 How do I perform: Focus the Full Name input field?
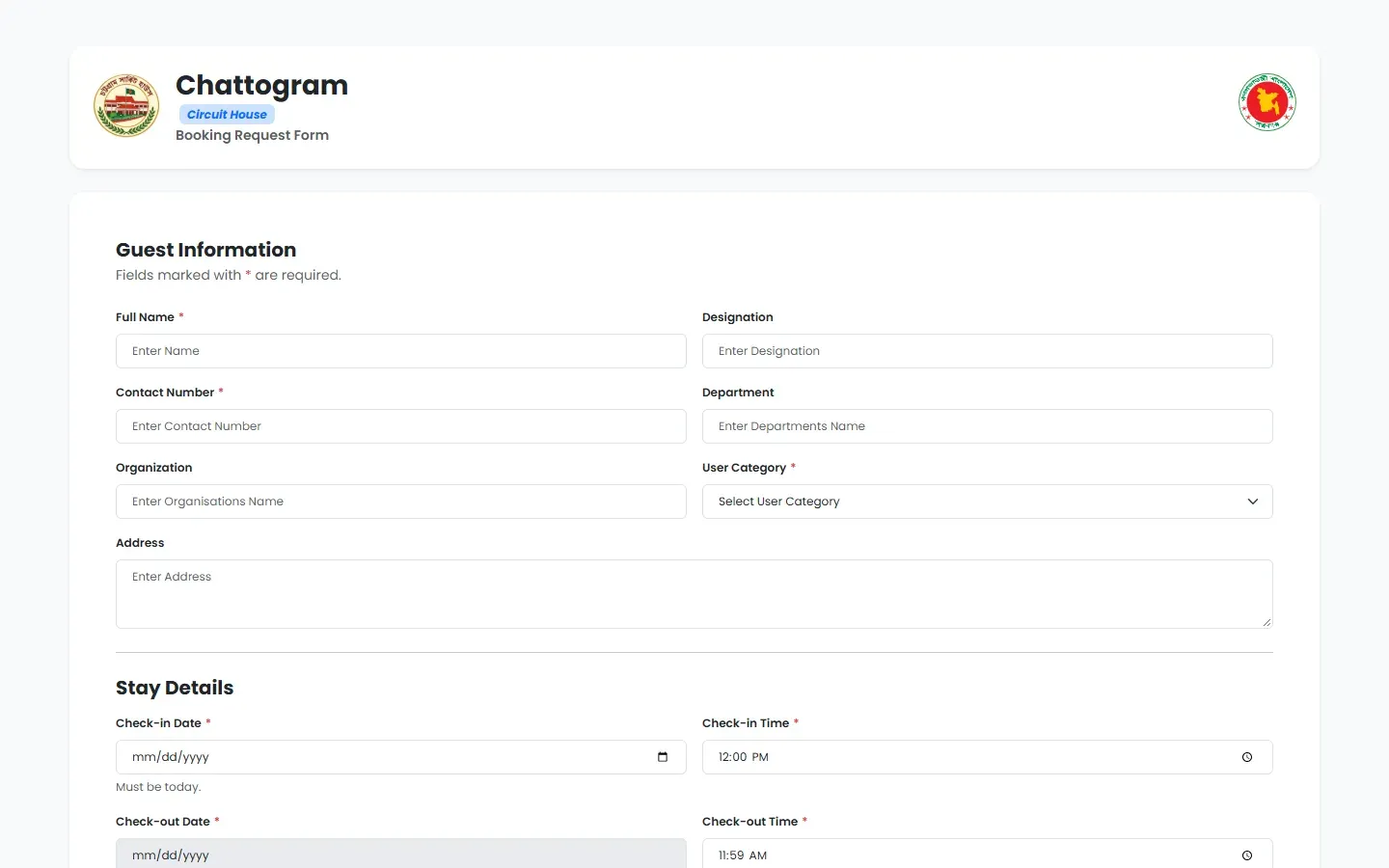tap(400, 351)
